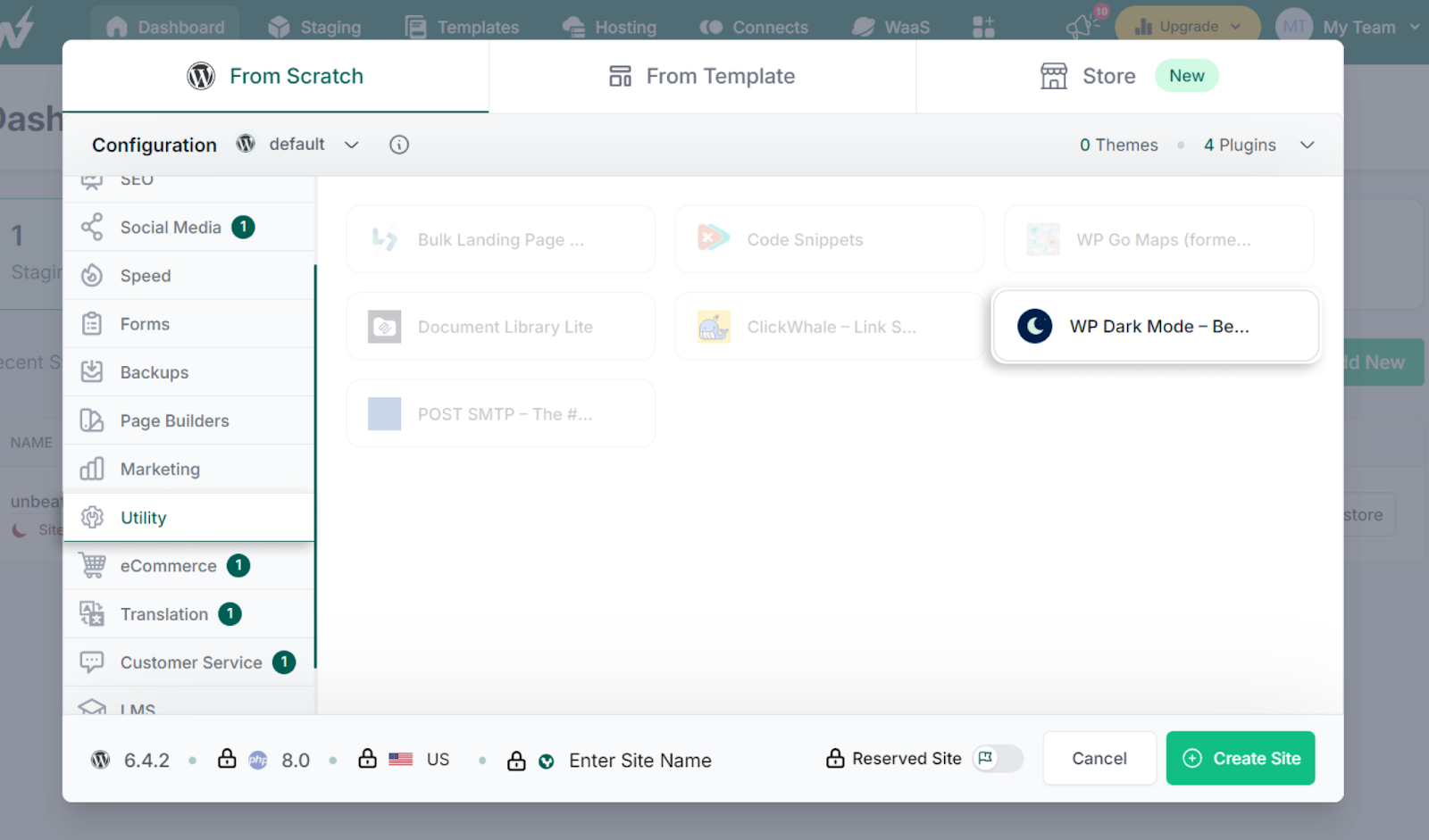The image size is (1429, 840).
Task: Switch to the From Scratch tab
Action: pyautogui.click(x=275, y=76)
